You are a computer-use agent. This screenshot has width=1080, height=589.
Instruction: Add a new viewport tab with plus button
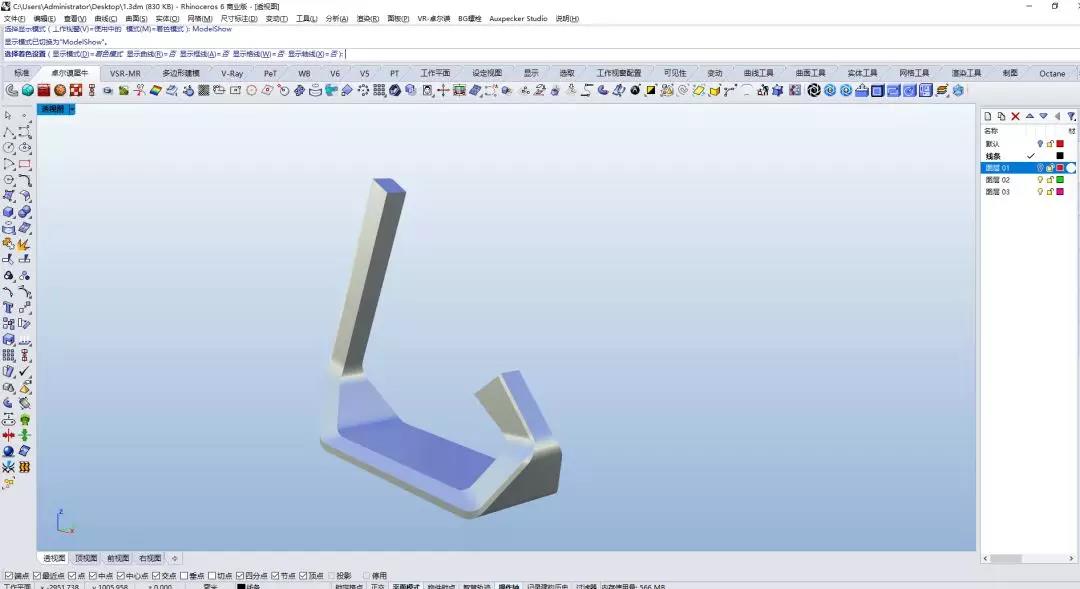(174, 559)
